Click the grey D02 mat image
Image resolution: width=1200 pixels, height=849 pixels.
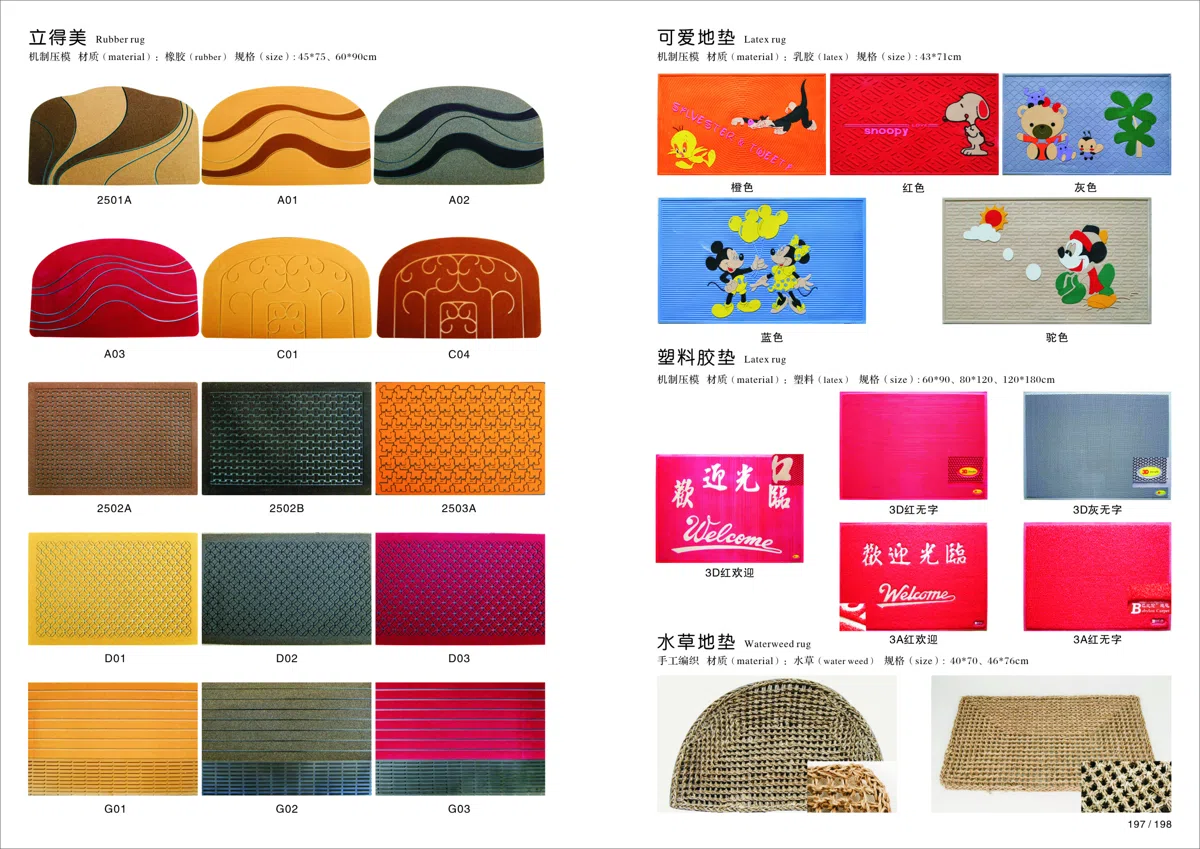[x=287, y=589]
